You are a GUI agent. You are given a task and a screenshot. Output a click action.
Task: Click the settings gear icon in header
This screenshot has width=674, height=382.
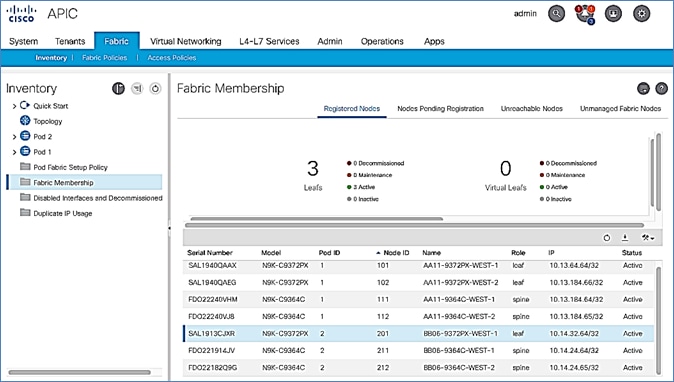tap(641, 14)
